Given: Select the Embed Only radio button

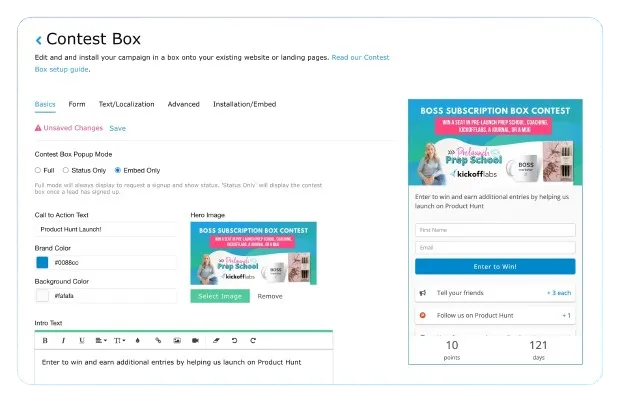Looking at the screenshot, I should coord(118,170).
